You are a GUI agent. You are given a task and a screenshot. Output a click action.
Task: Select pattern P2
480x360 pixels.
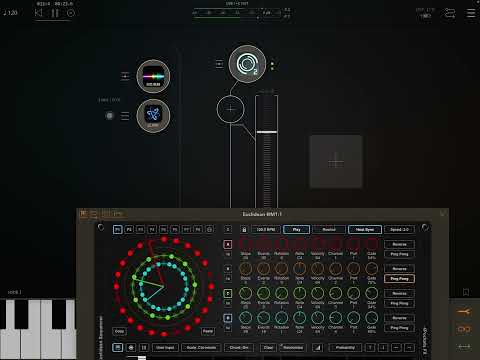[129, 229]
